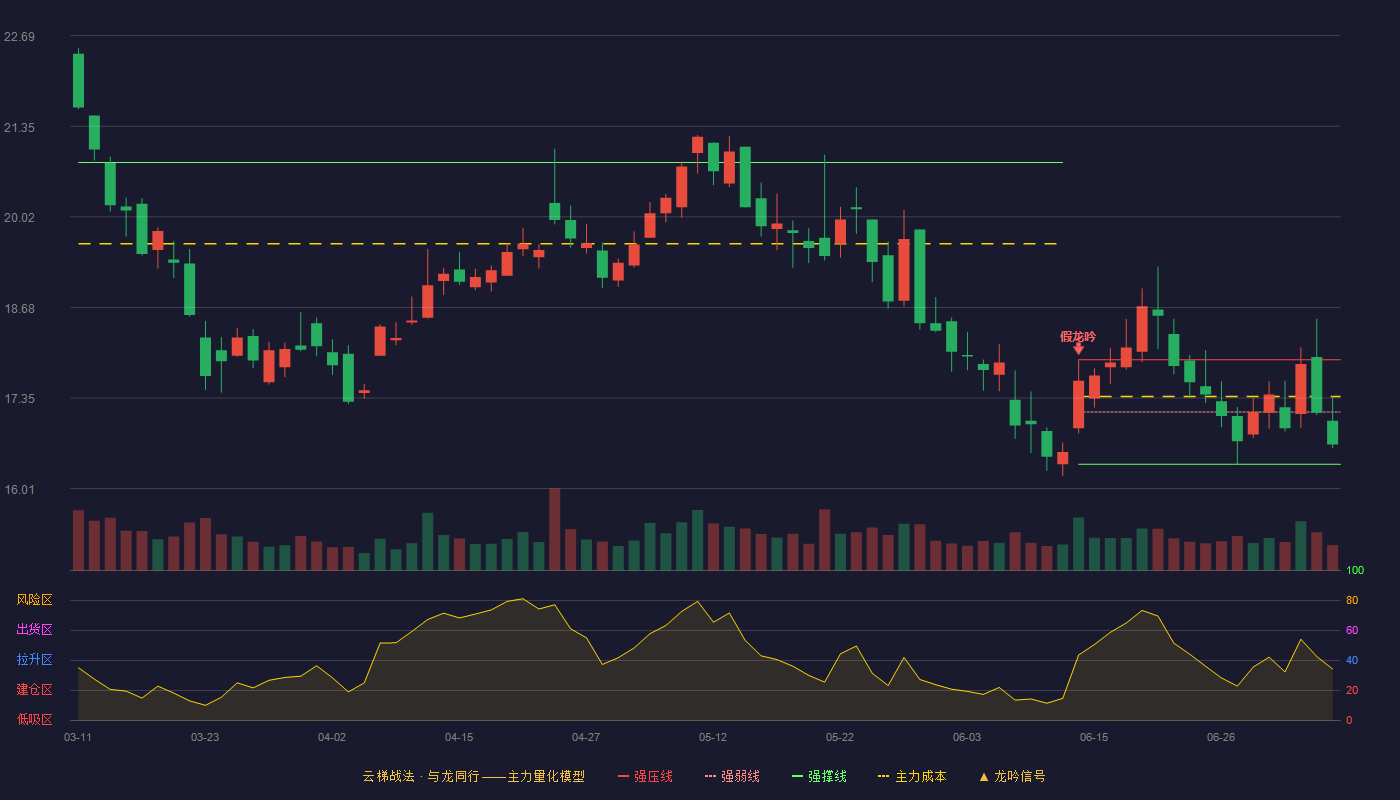Click the 100 indicator scale value

tap(1355, 571)
